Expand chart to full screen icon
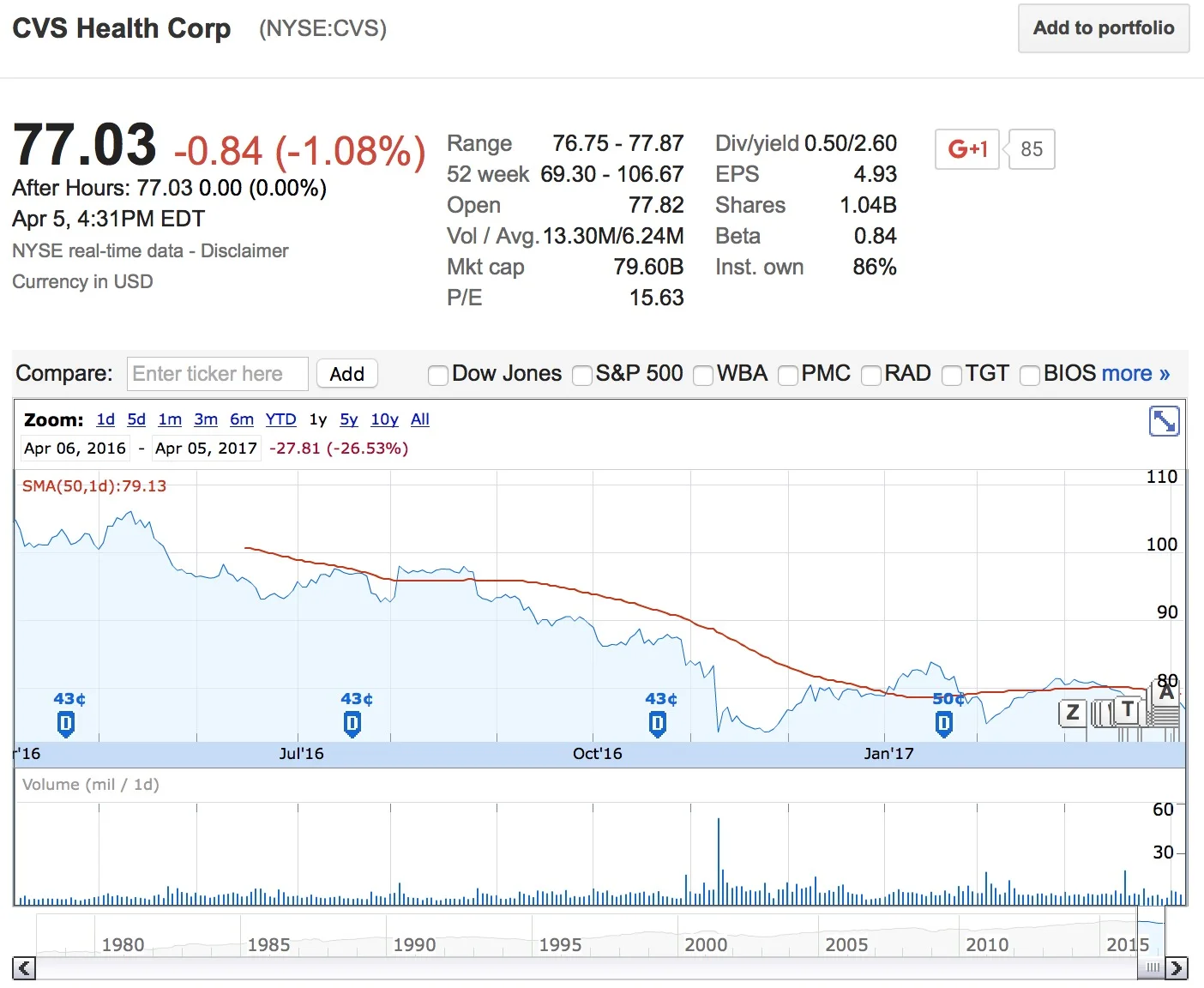 pyautogui.click(x=1164, y=421)
